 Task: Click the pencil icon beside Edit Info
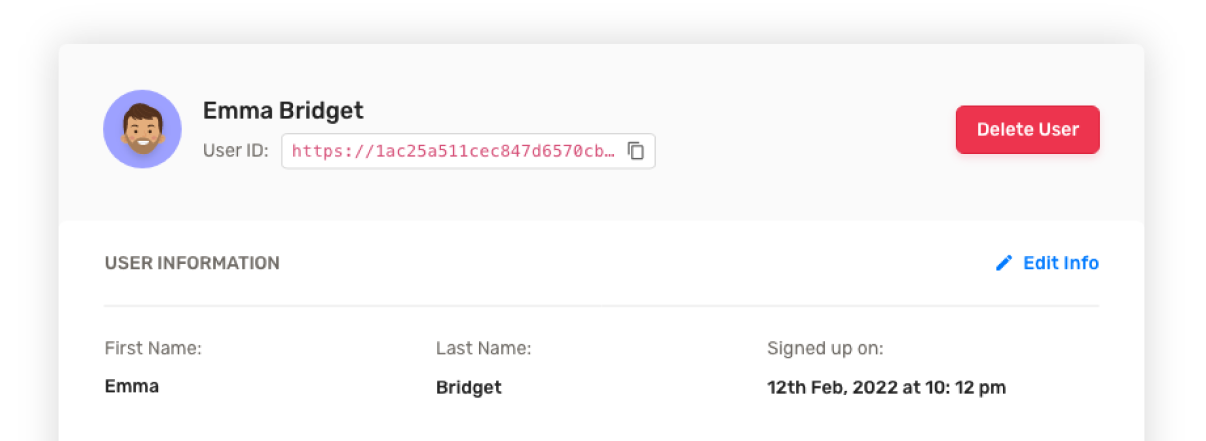[x=1004, y=263]
